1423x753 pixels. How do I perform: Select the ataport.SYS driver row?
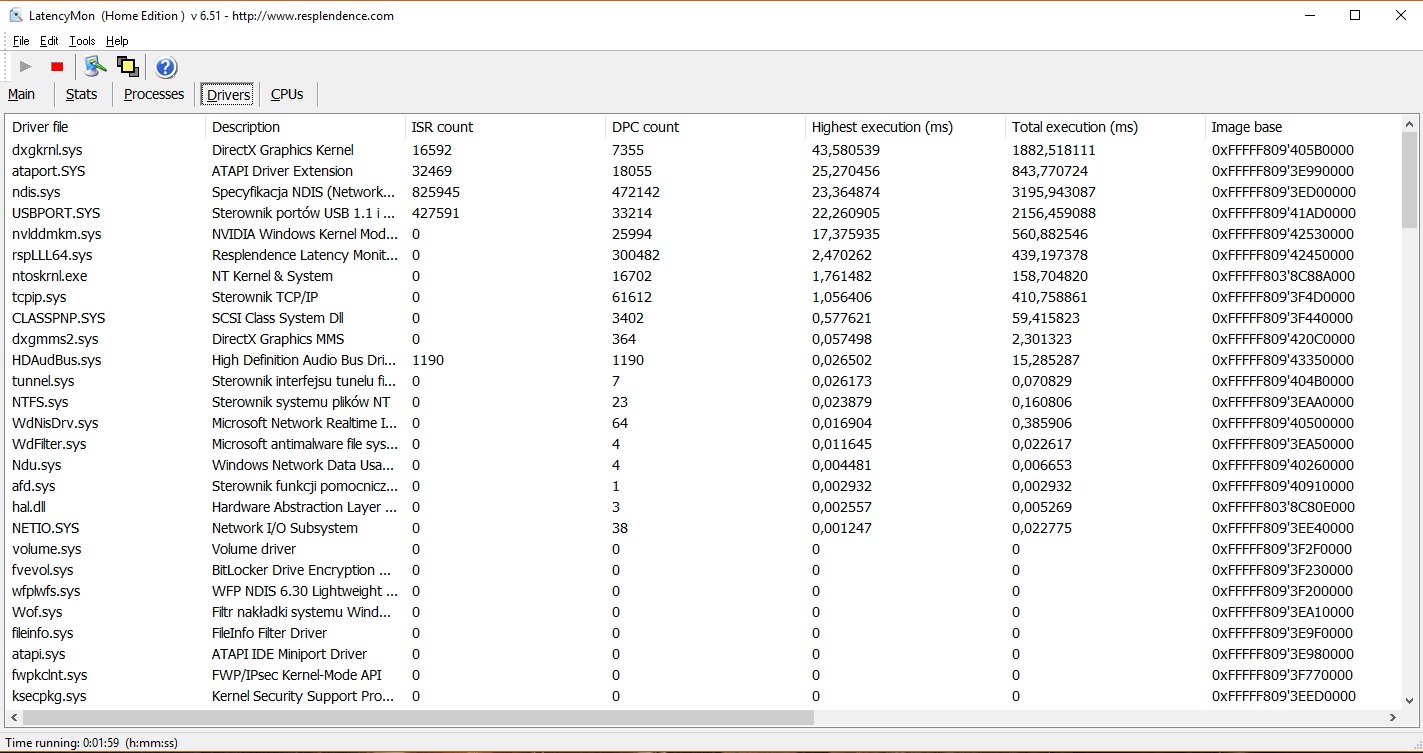[703, 171]
